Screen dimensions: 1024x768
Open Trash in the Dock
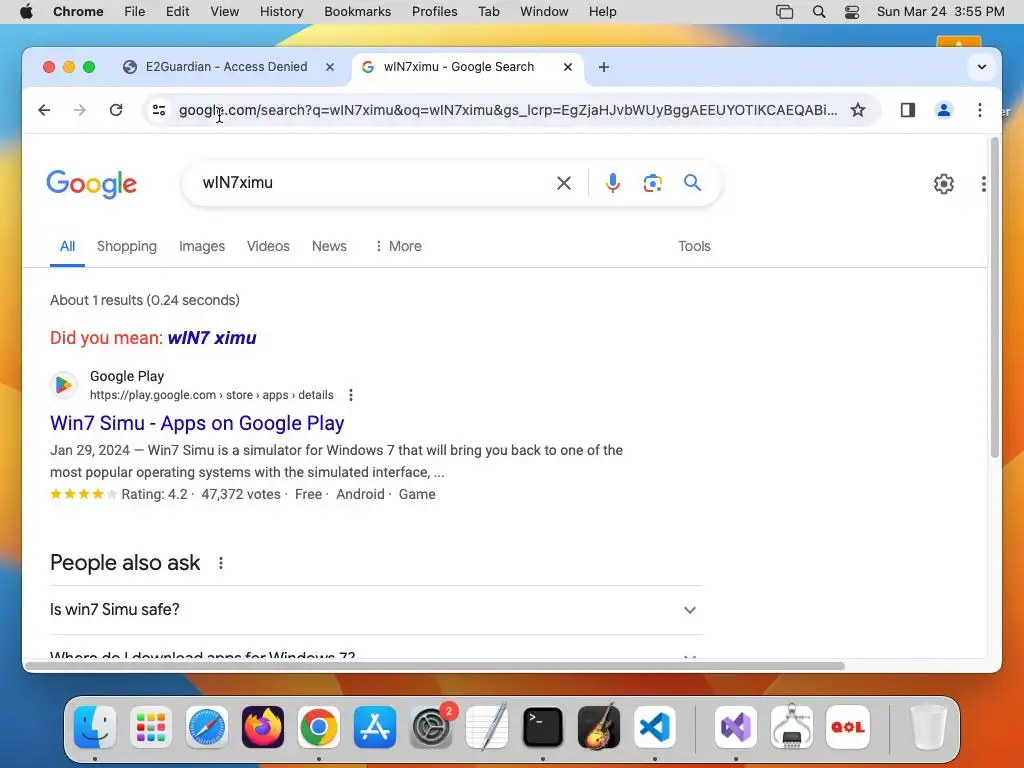(928, 727)
